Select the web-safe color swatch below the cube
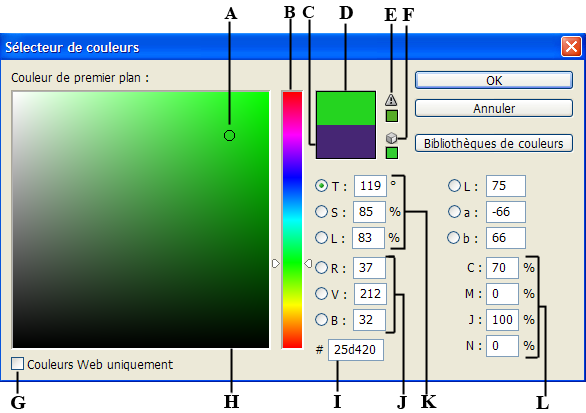This screenshot has height=413, width=586. (392, 153)
